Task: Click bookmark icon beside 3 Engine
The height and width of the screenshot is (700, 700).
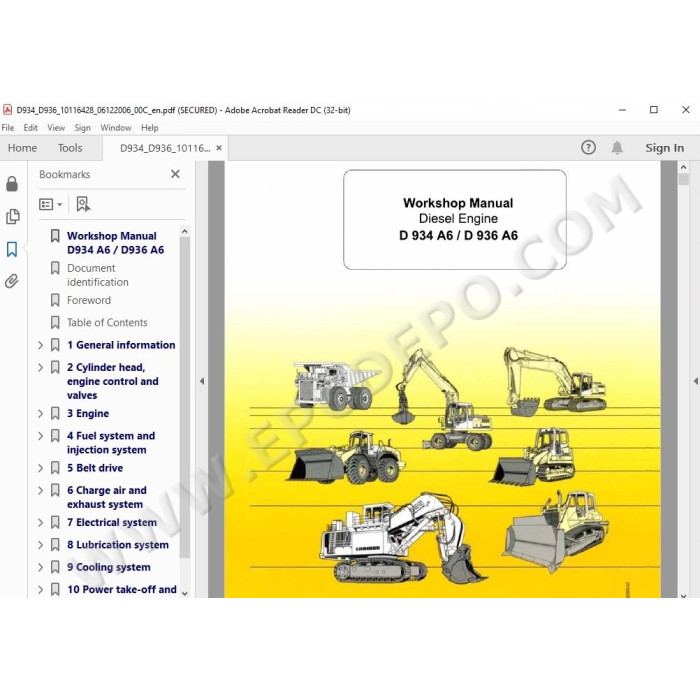Action: (55, 413)
